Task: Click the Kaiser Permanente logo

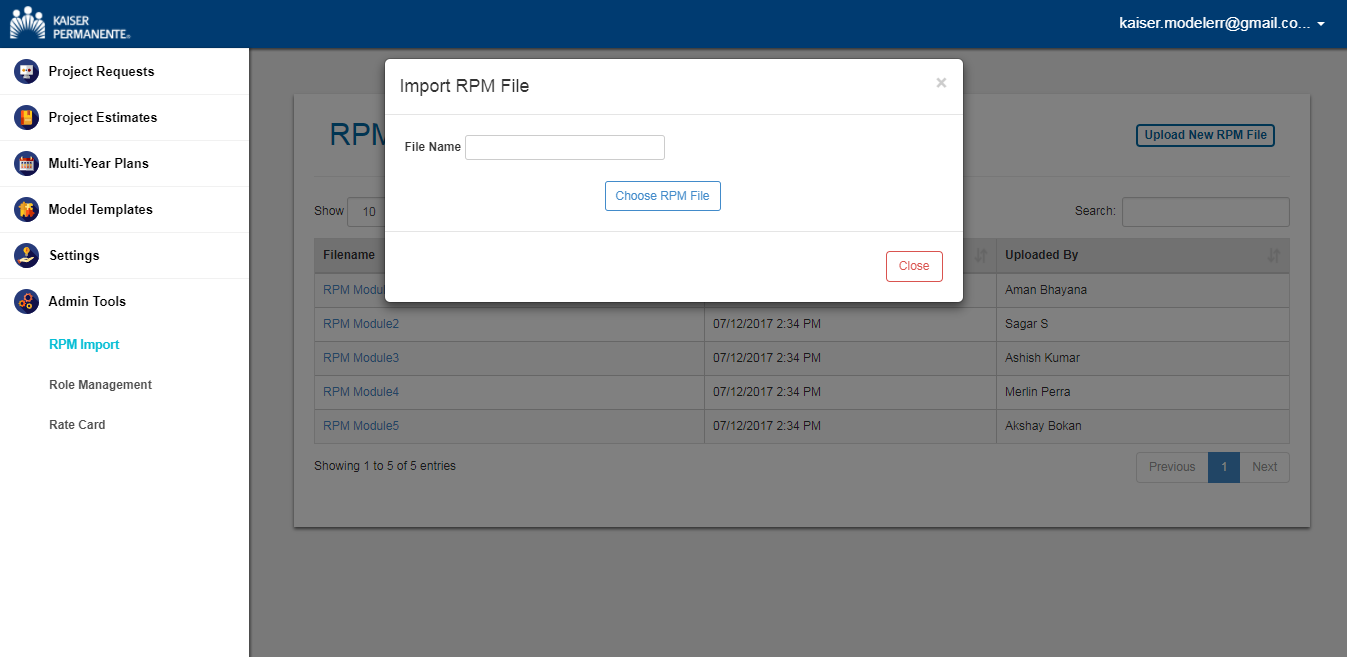Action: 70,24
